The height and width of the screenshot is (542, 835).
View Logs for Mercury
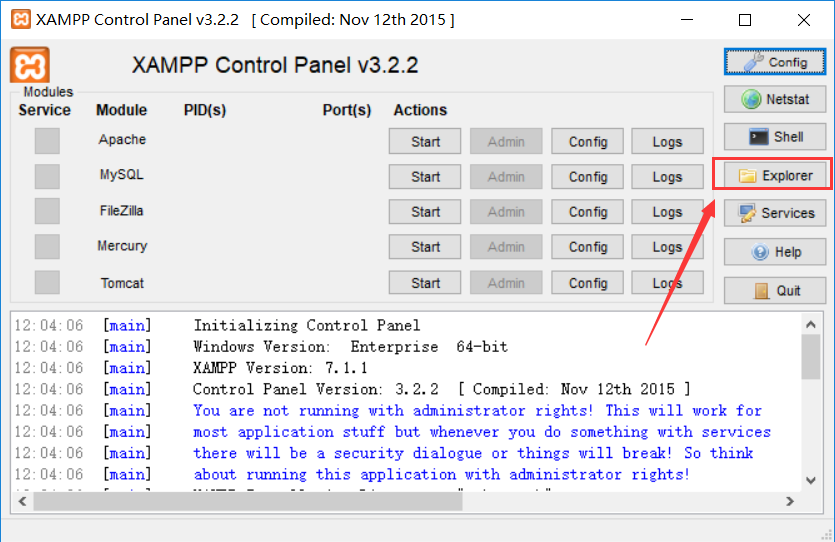pos(667,247)
